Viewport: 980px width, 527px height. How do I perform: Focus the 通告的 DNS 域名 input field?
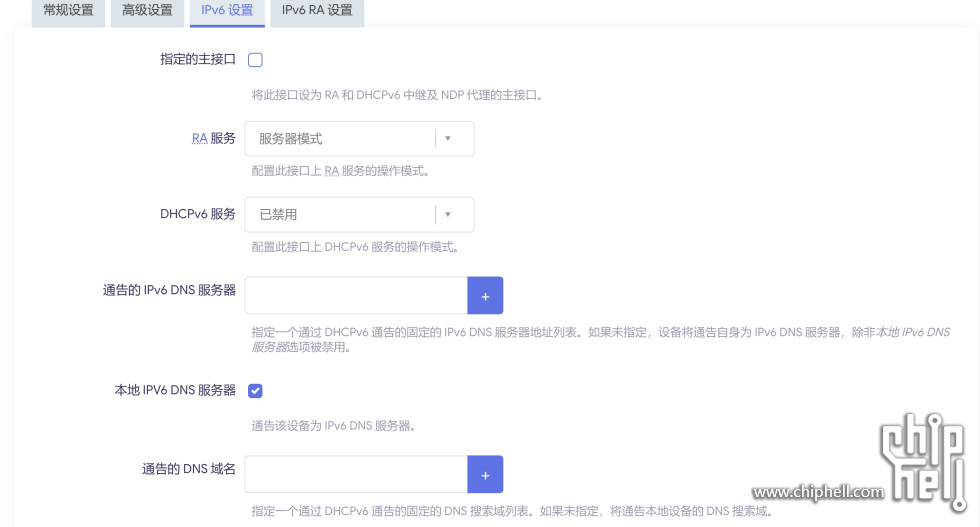(x=356, y=474)
